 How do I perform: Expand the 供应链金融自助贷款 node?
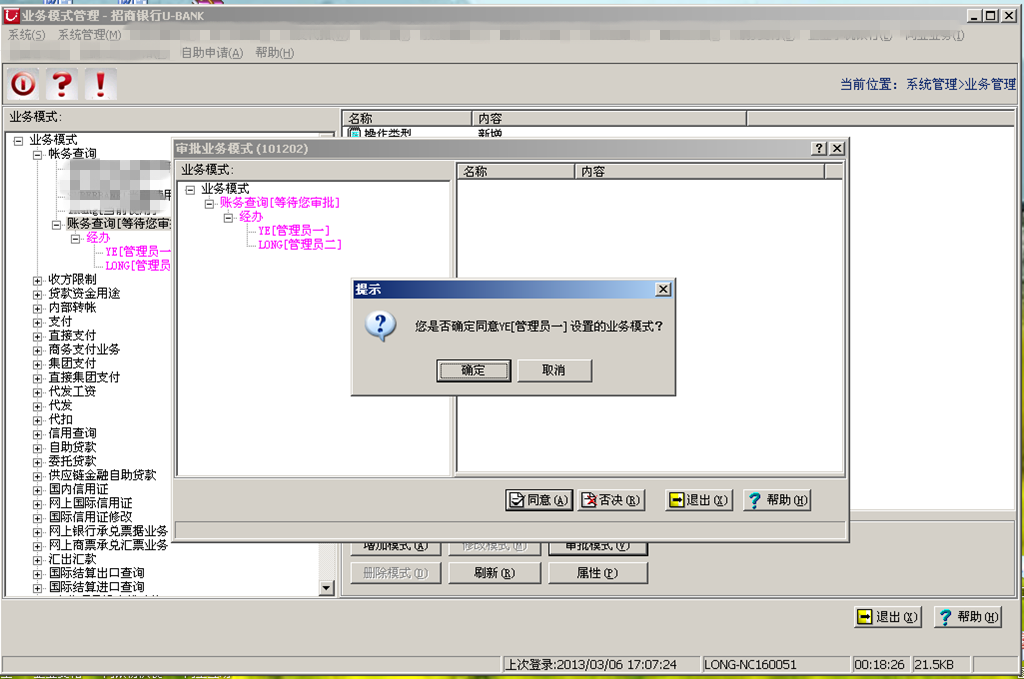pos(38,477)
